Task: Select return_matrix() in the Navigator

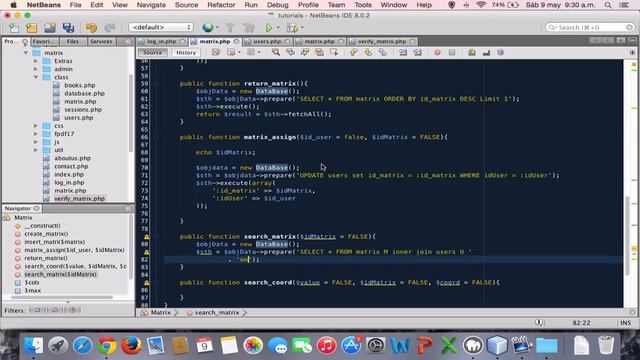Action: point(46,258)
